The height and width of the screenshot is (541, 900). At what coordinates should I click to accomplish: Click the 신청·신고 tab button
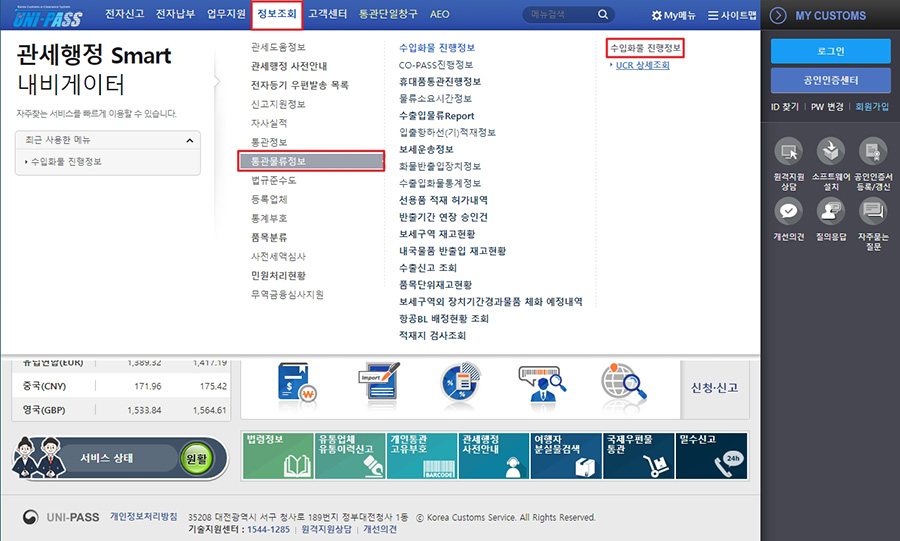click(x=715, y=388)
